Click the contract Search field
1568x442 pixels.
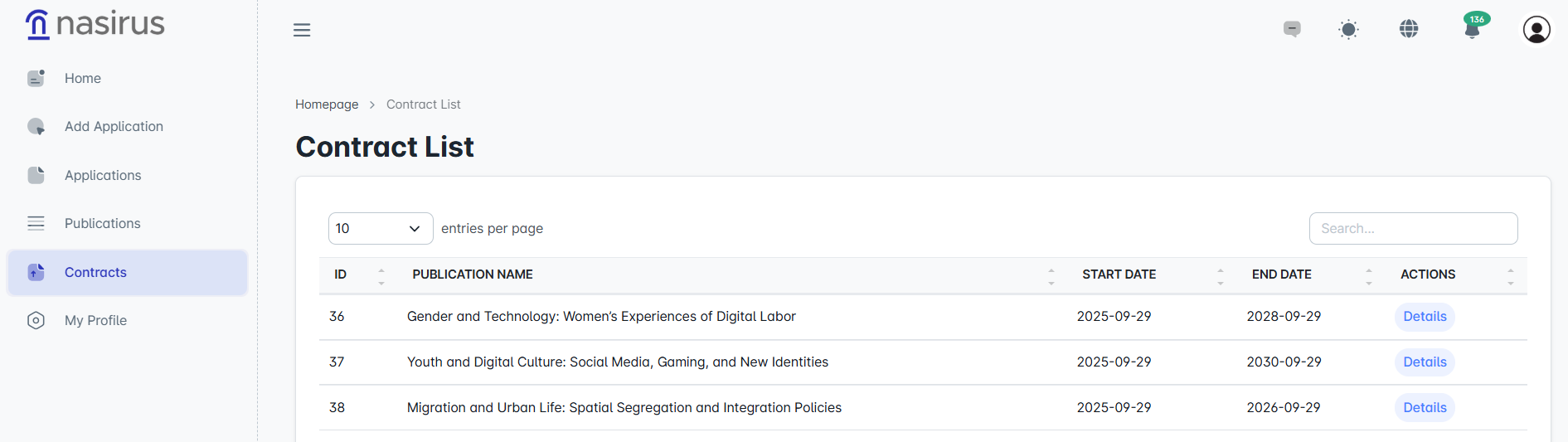pos(1413,229)
